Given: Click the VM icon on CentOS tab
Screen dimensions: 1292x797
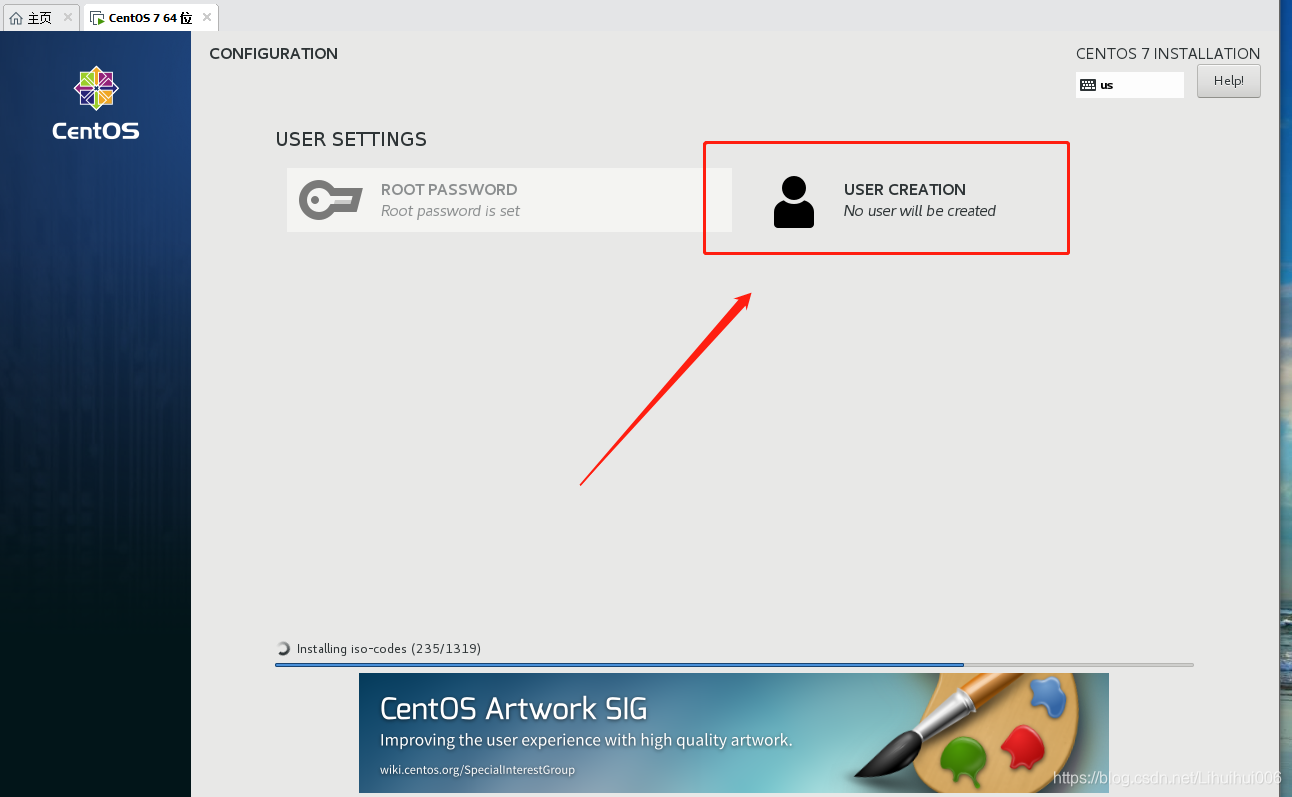Looking at the screenshot, I should pyautogui.click(x=97, y=18).
